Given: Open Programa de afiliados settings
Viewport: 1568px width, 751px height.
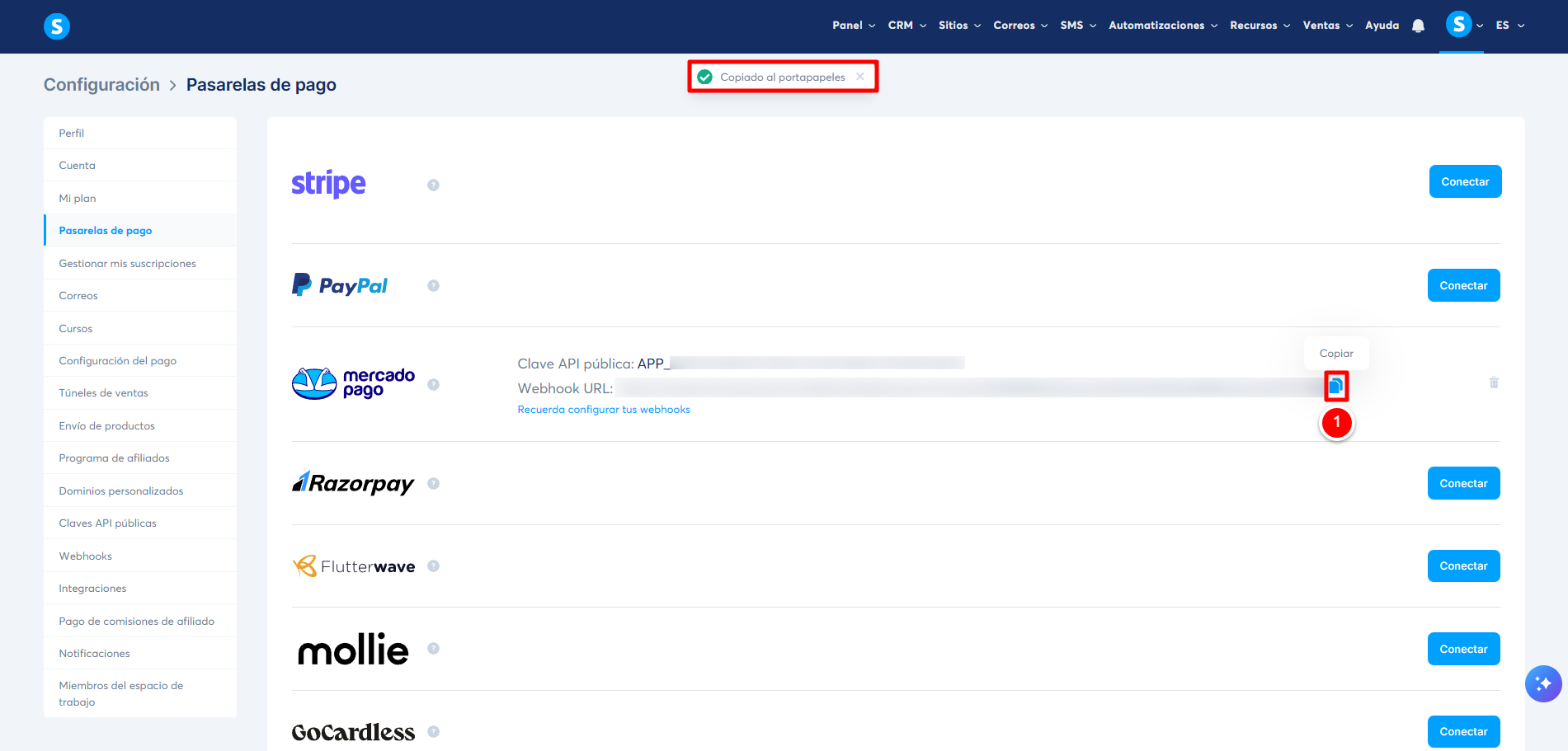Looking at the screenshot, I should pos(140,458).
